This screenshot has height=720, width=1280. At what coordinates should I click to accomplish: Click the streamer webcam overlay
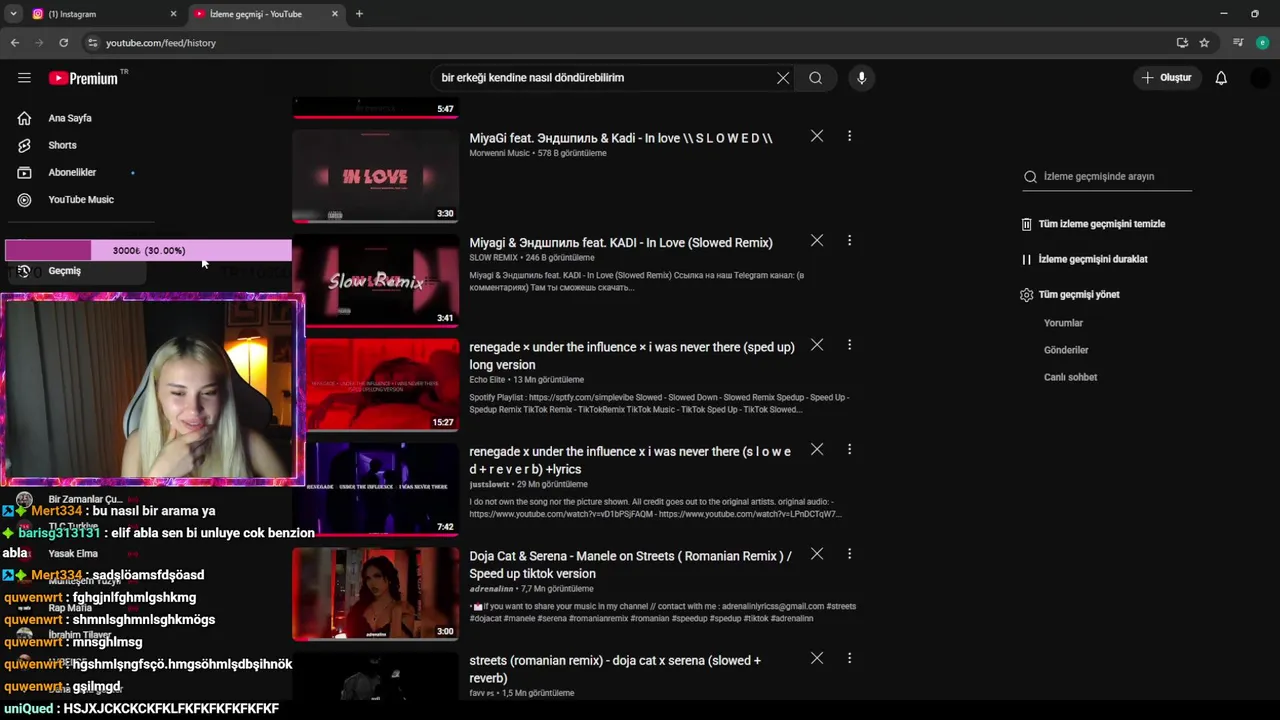click(152, 390)
